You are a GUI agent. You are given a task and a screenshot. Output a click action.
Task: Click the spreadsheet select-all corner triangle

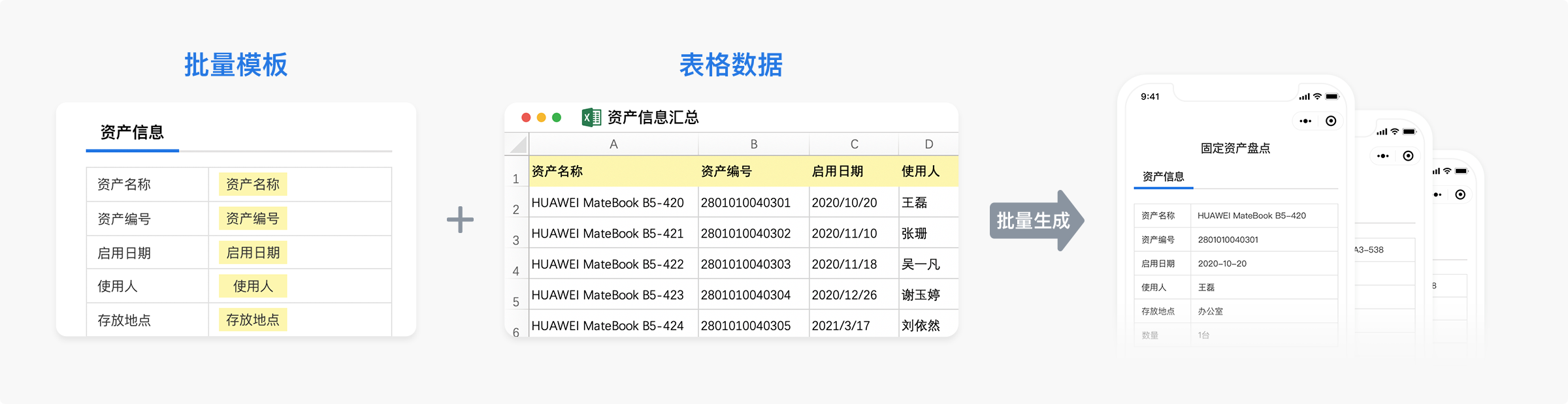tap(518, 144)
